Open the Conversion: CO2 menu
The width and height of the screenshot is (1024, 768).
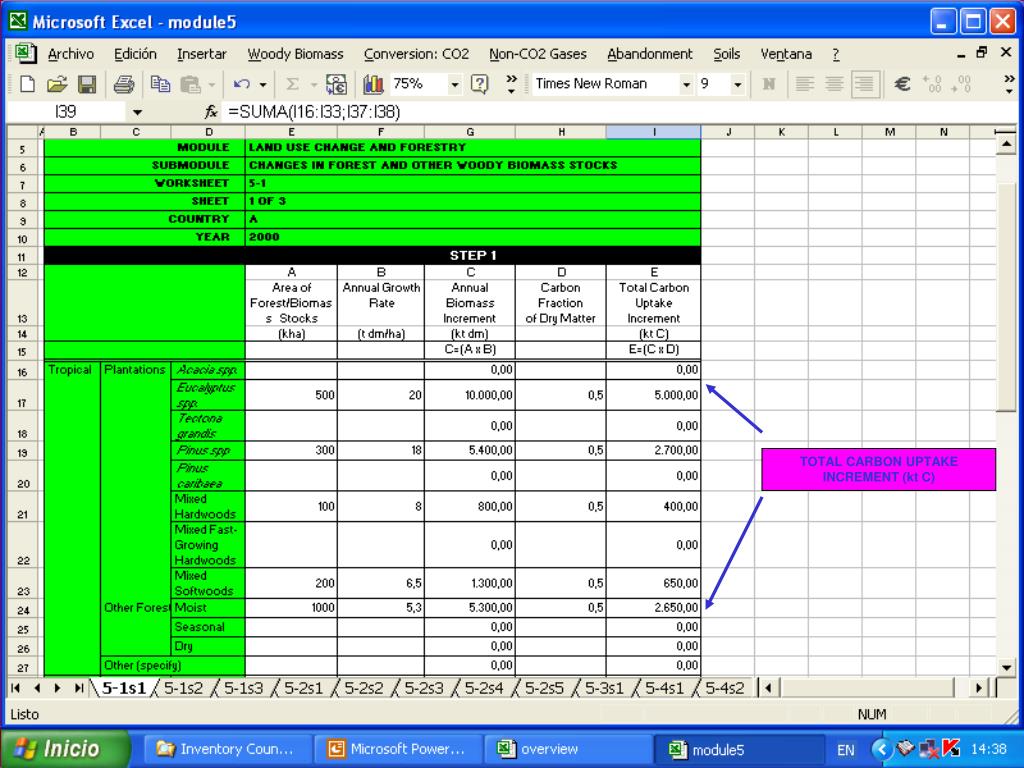coord(417,54)
